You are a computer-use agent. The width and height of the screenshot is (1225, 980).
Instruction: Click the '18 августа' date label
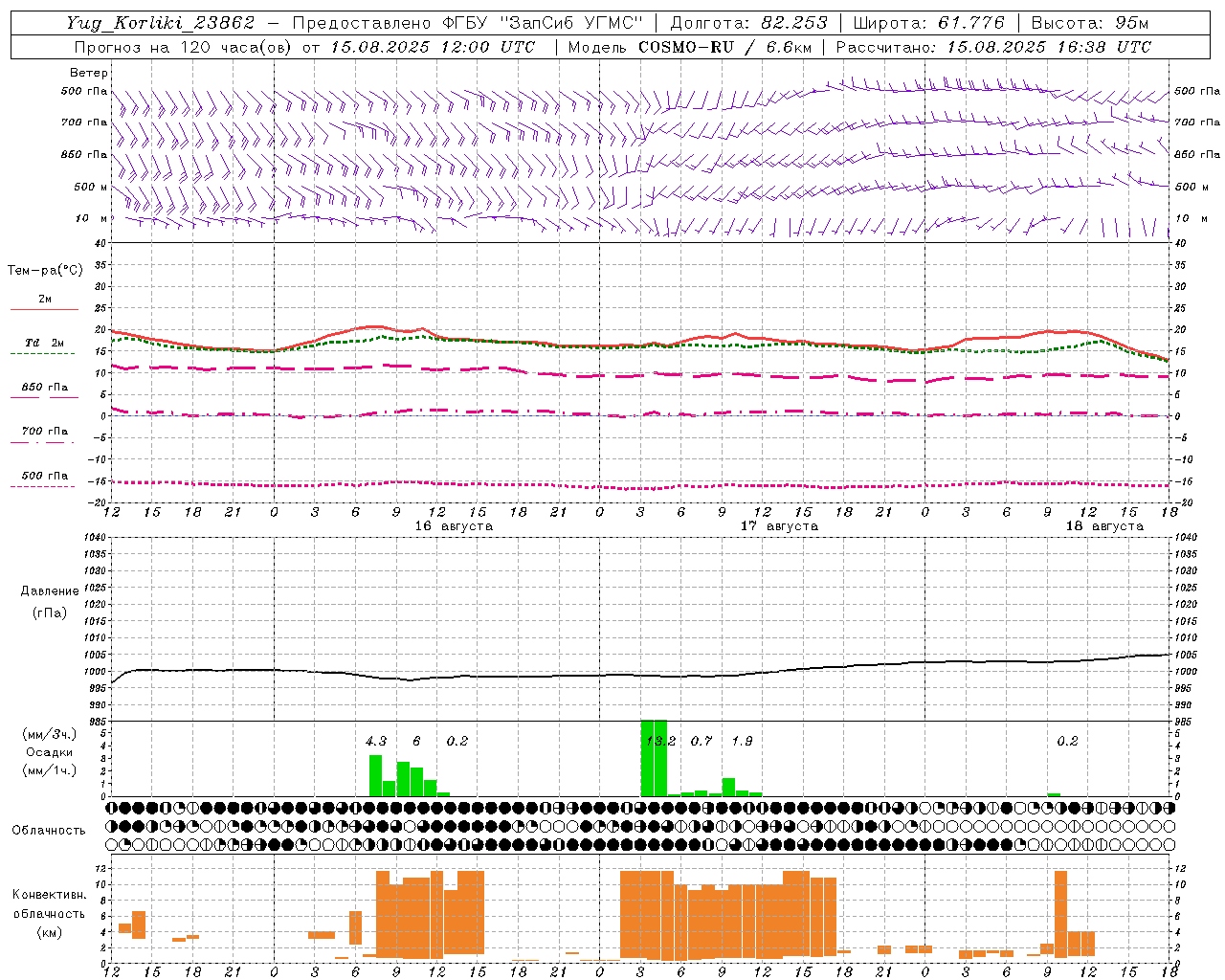click(x=1104, y=526)
